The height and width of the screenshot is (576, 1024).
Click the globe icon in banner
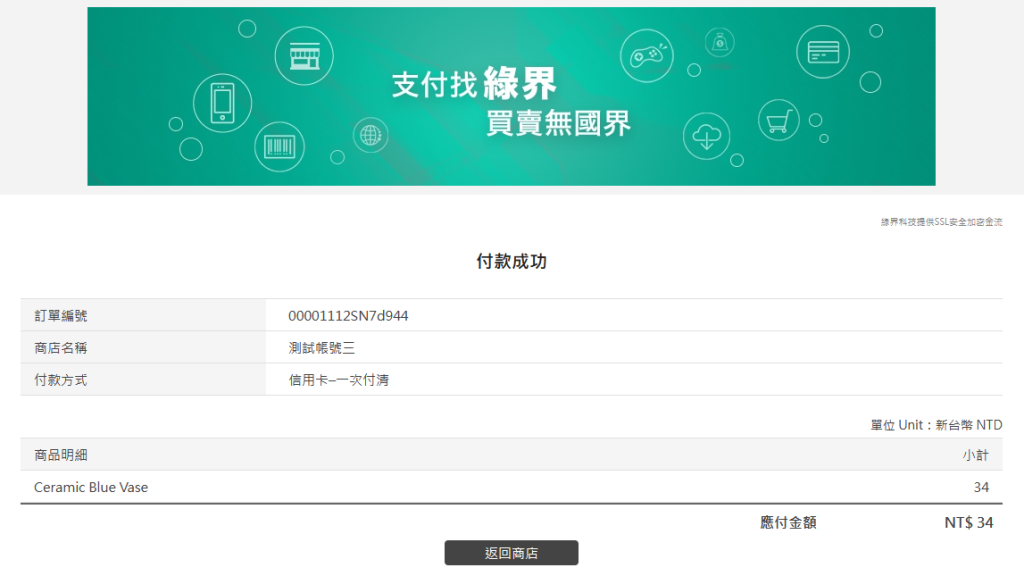click(x=370, y=135)
